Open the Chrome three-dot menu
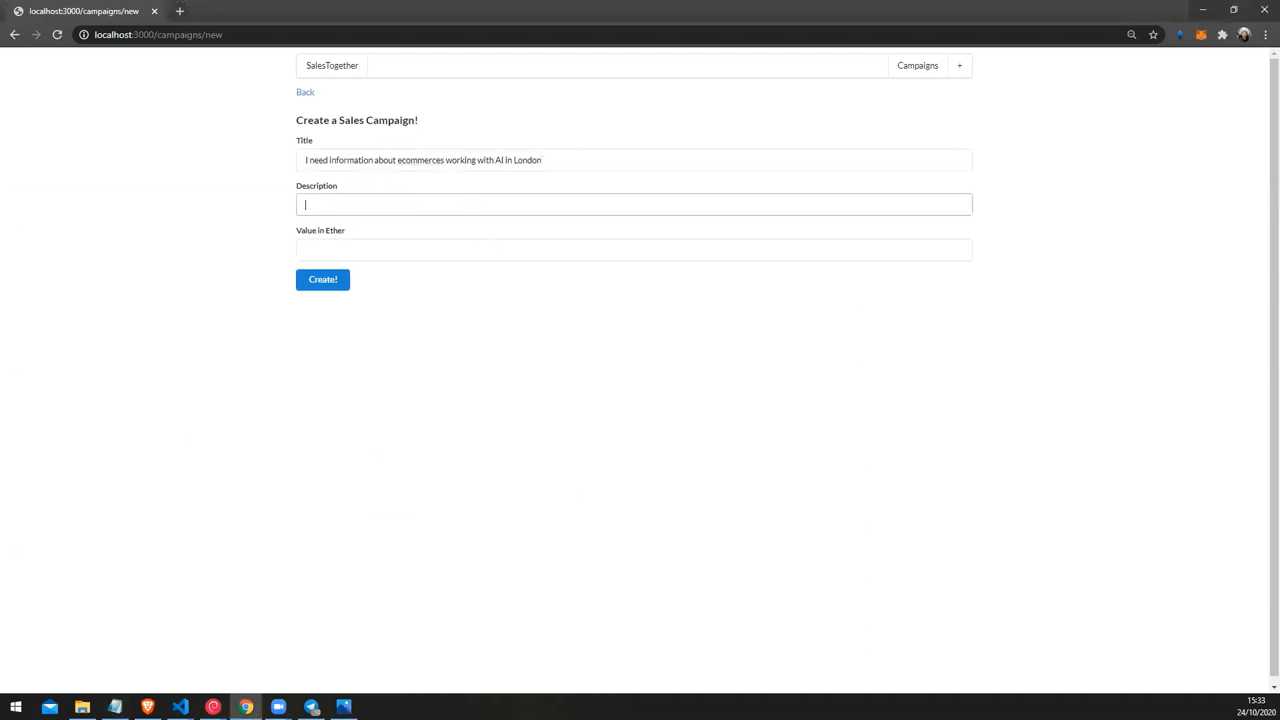Image resolution: width=1280 pixels, height=720 pixels. [1265, 34]
